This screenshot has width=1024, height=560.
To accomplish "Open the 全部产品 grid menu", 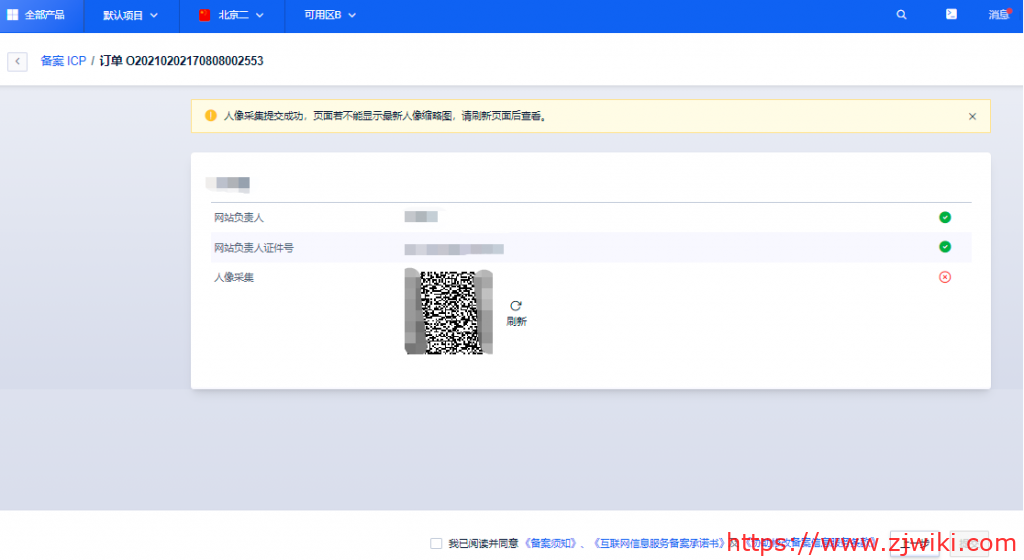I will point(36,15).
